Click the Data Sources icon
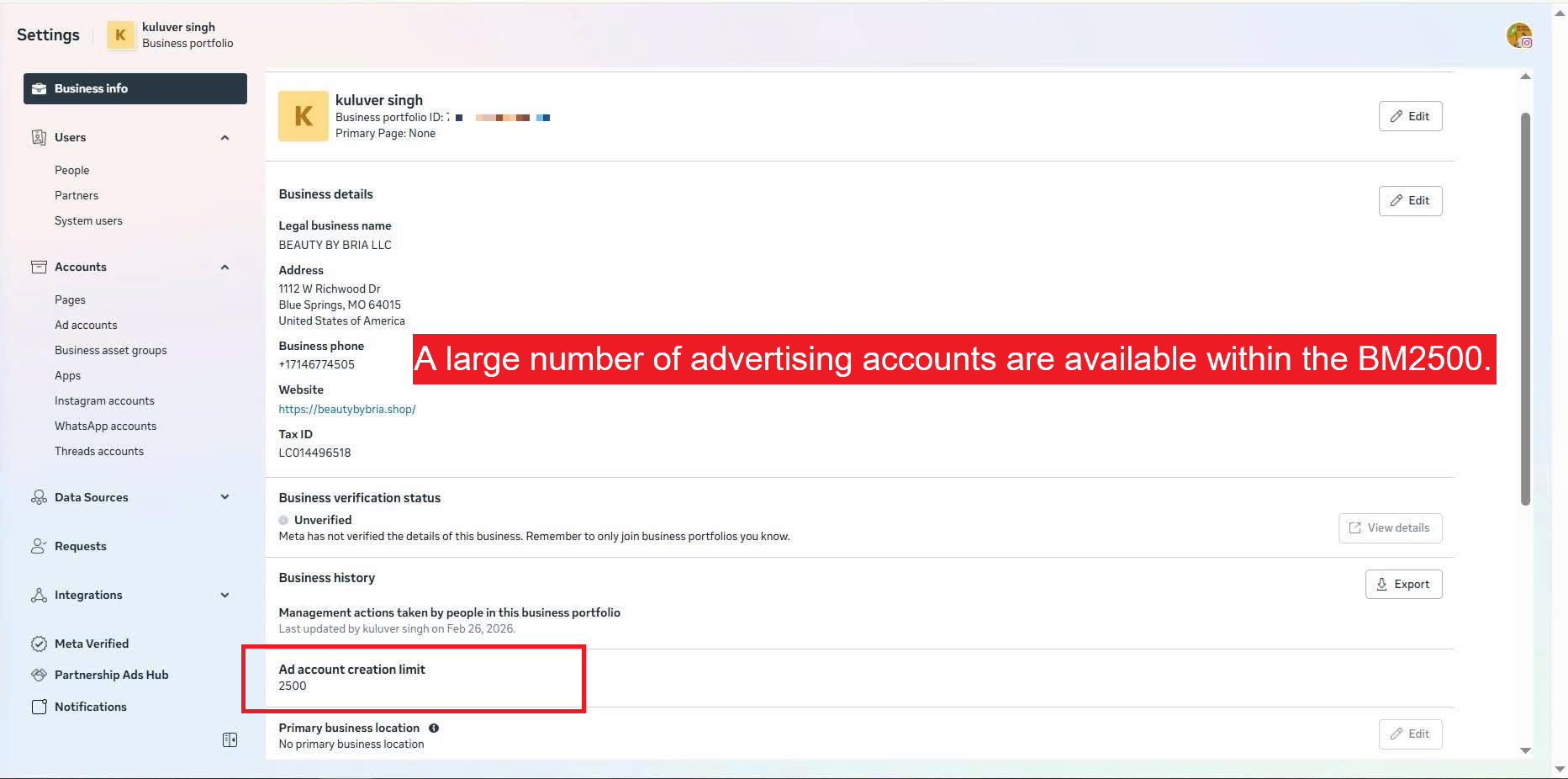 coord(39,497)
